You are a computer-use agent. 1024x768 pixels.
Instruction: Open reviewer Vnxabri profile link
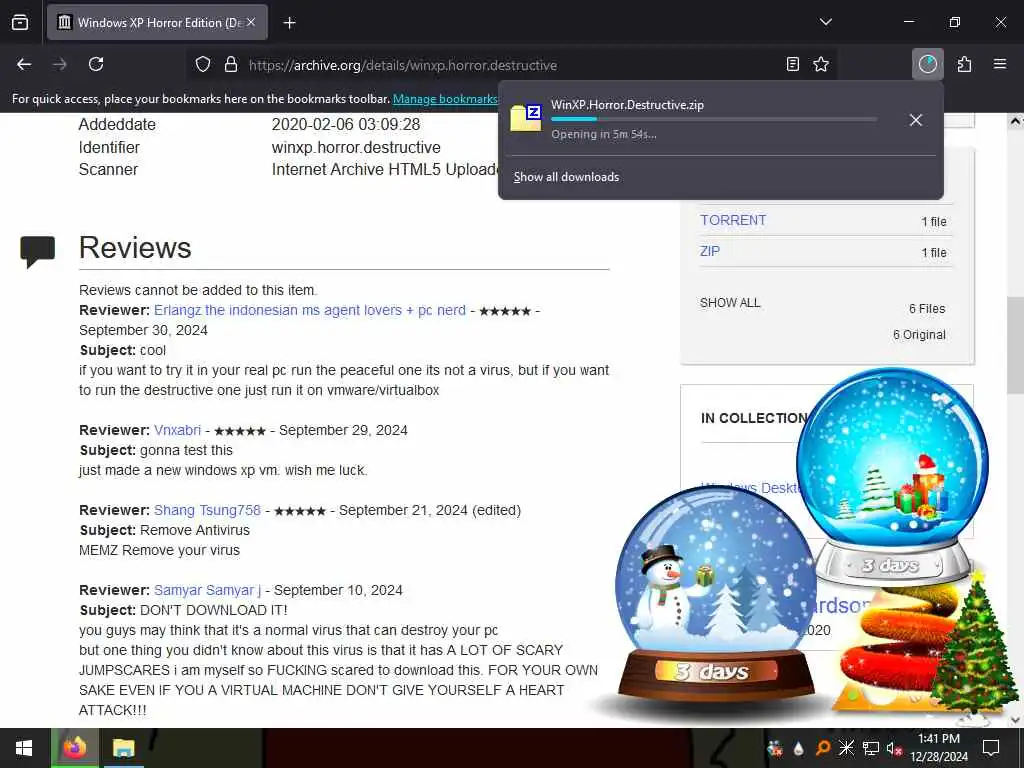click(177, 430)
